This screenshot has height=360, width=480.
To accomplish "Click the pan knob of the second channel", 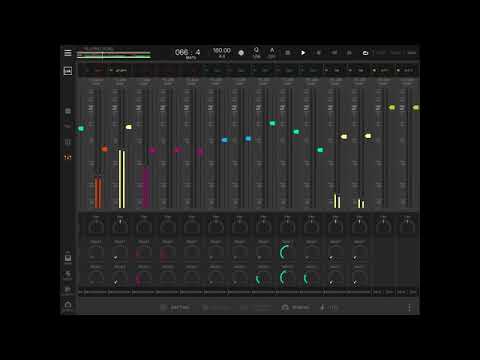I will tap(120, 227).
